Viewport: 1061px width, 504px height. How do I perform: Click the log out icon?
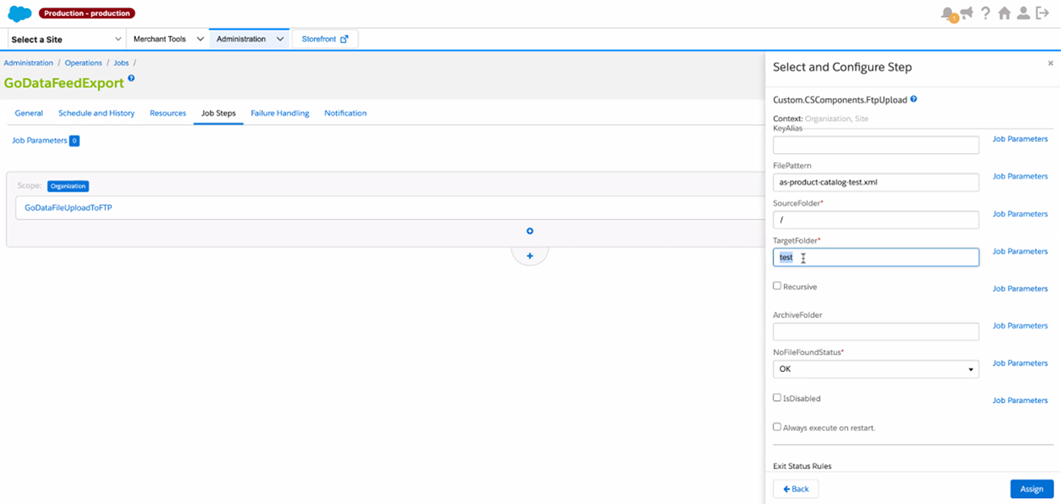click(1043, 14)
